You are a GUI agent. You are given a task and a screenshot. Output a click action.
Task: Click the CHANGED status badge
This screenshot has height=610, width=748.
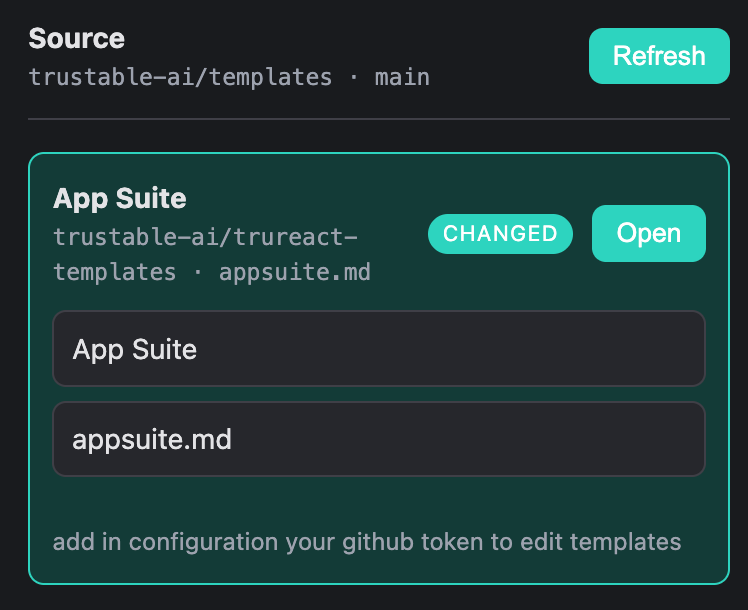[500, 234]
